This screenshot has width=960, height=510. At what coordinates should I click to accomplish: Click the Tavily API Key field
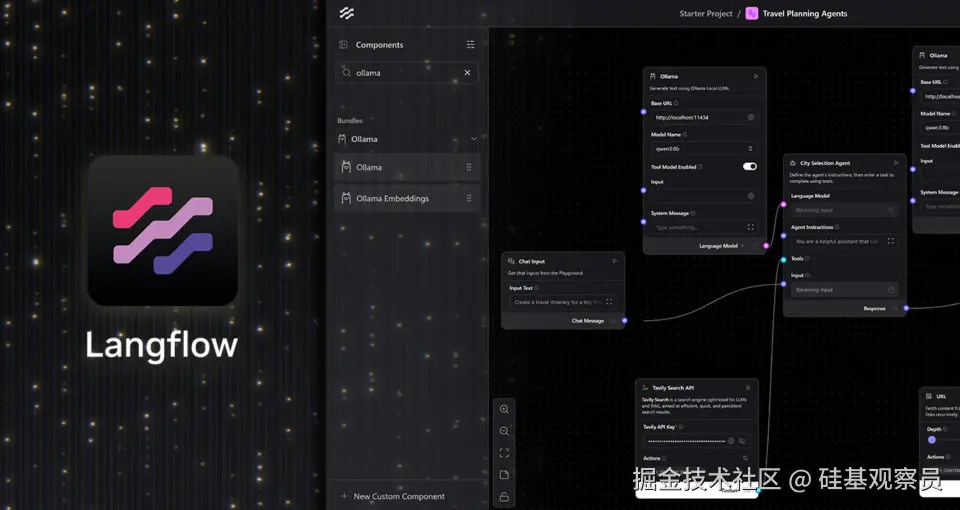pyautogui.click(x=696, y=441)
